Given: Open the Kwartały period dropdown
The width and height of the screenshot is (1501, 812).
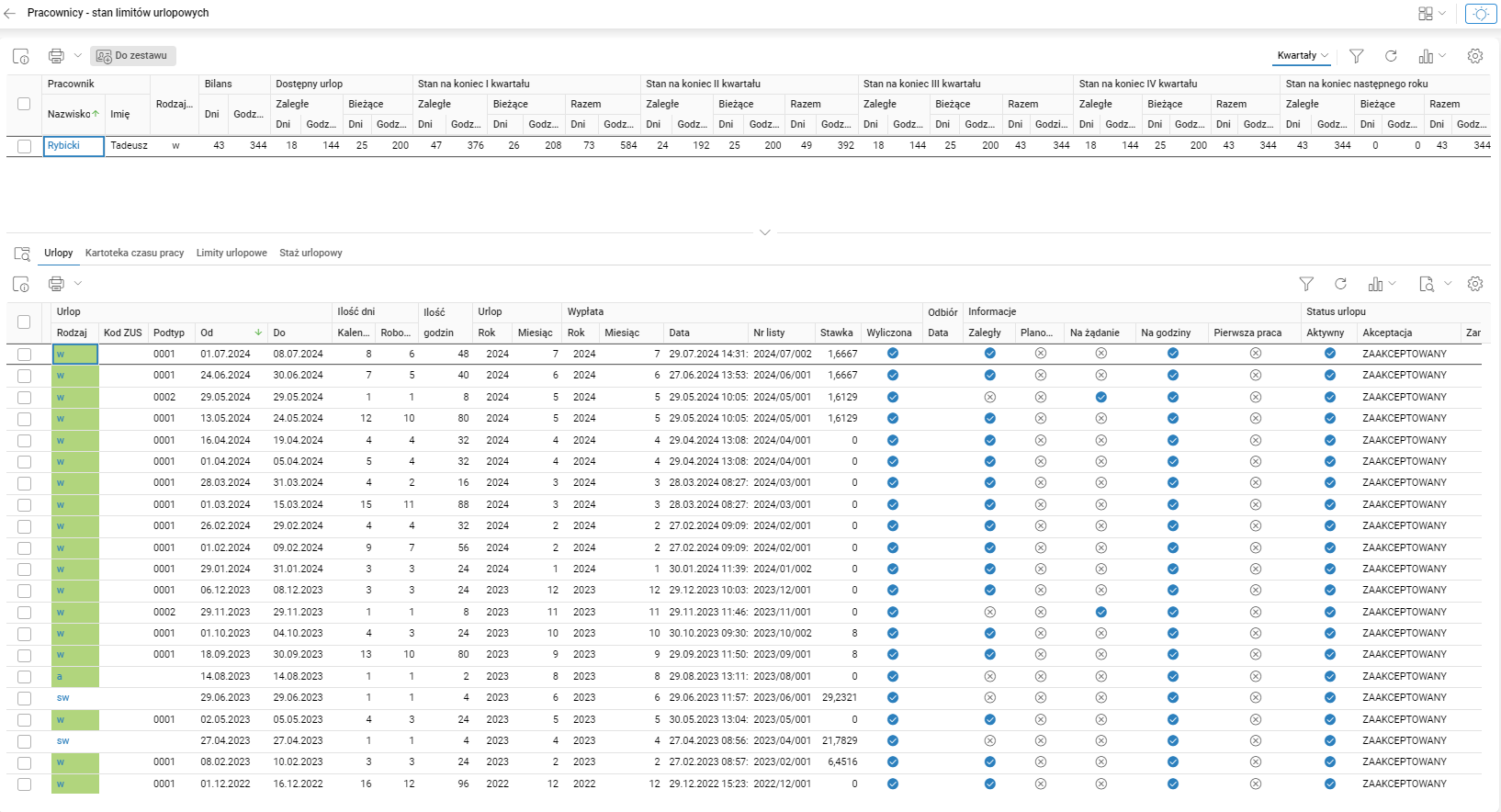Looking at the screenshot, I should [x=1303, y=56].
